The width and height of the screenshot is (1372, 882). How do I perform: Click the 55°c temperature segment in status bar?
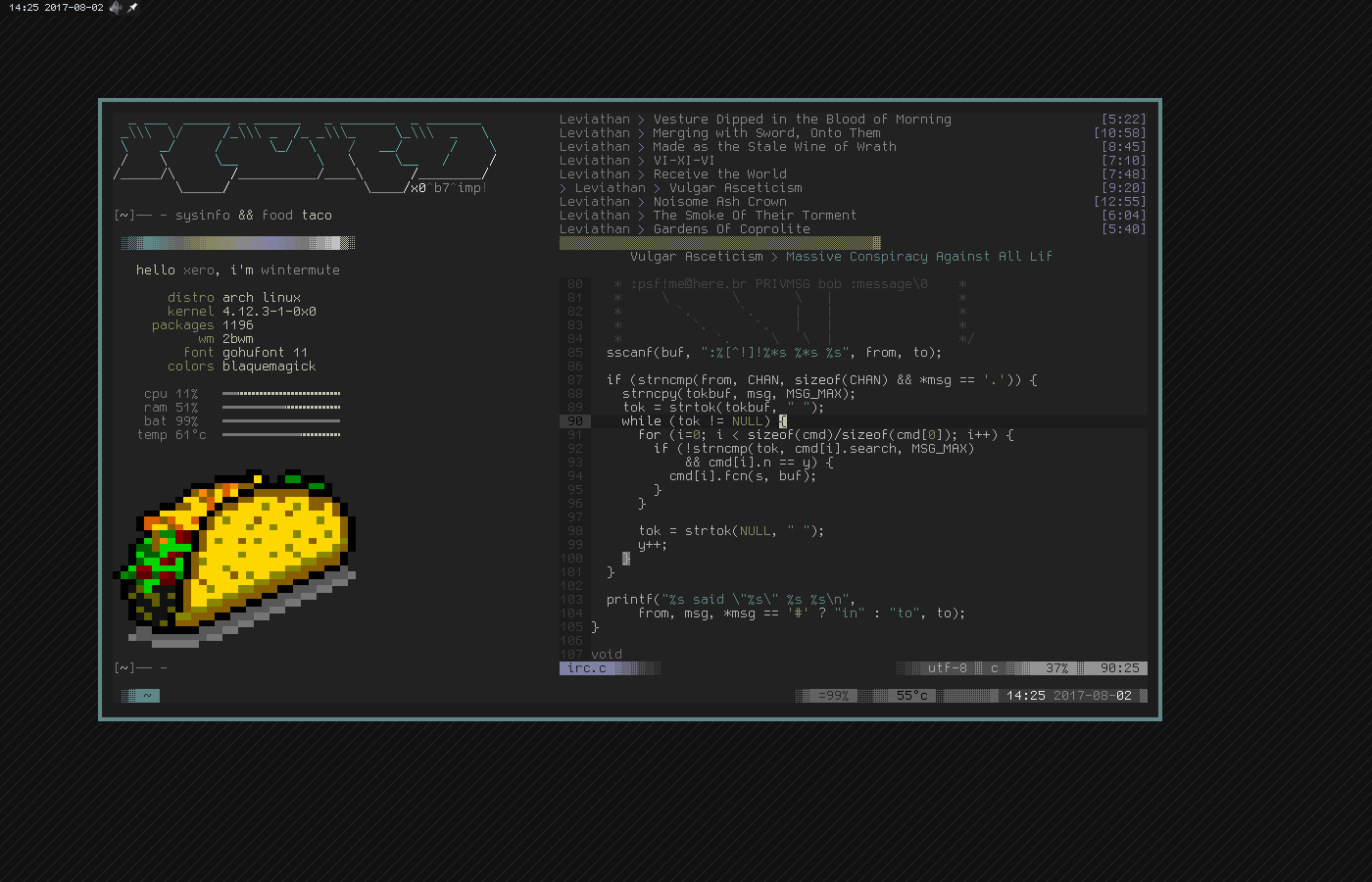911,696
